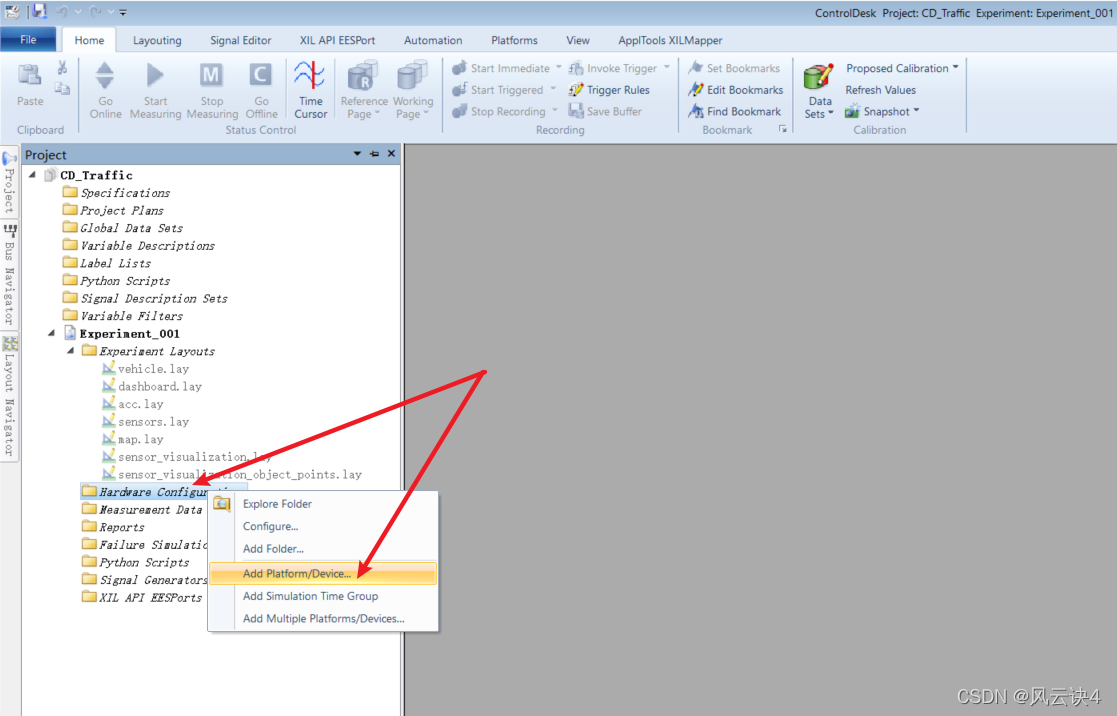Expand the Snapshot dropdown arrow

coord(916,112)
